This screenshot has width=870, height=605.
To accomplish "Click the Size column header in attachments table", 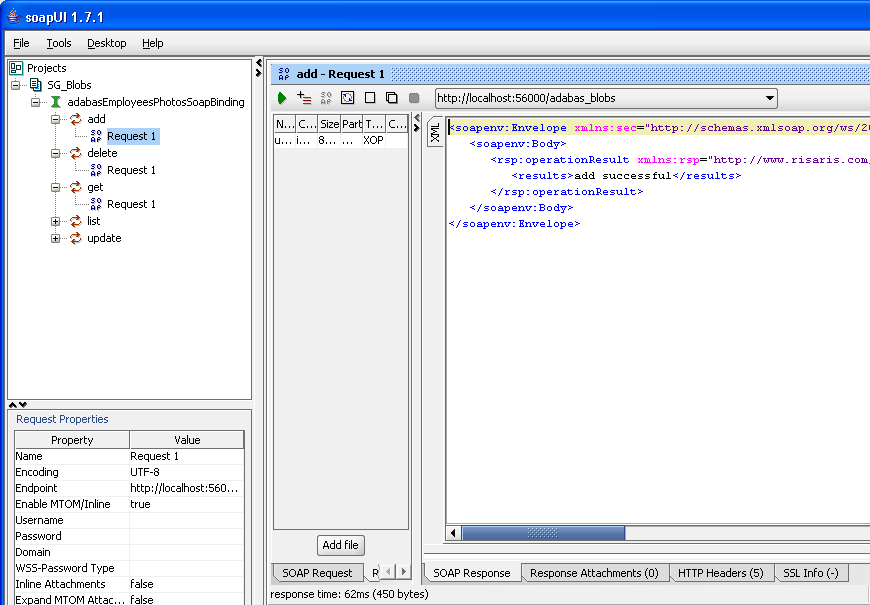I will [329, 124].
